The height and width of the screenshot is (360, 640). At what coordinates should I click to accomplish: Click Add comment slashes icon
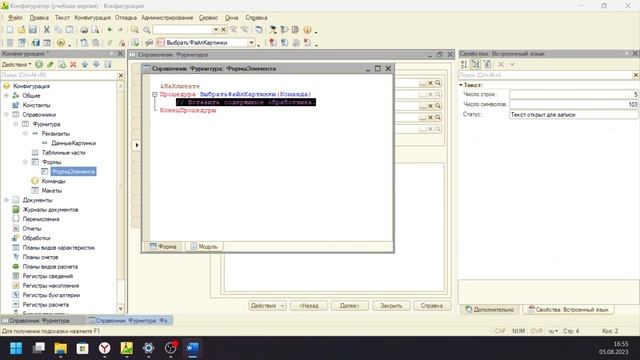(109, 42)
